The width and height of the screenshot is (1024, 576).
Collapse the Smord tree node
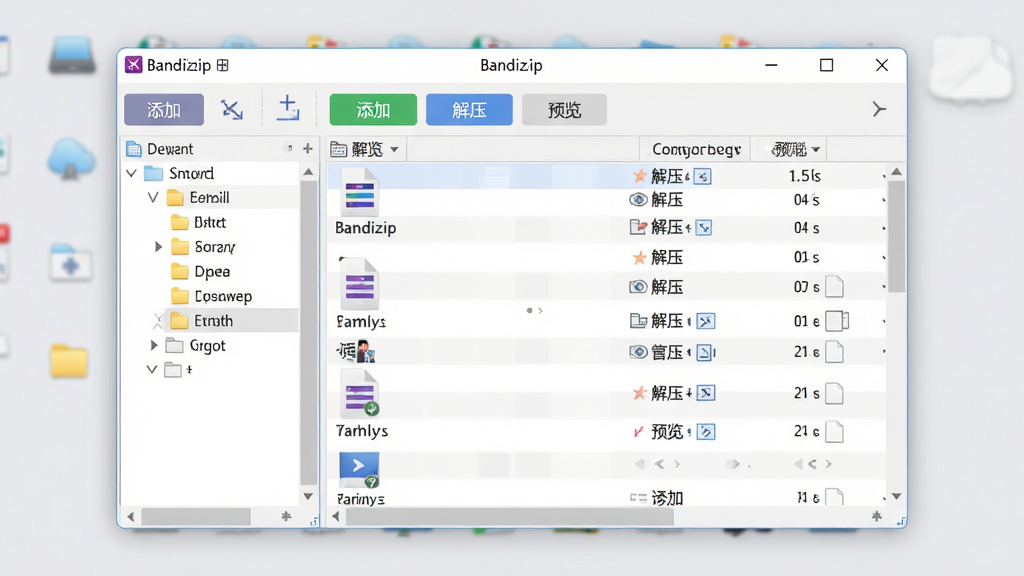point(131,174)
